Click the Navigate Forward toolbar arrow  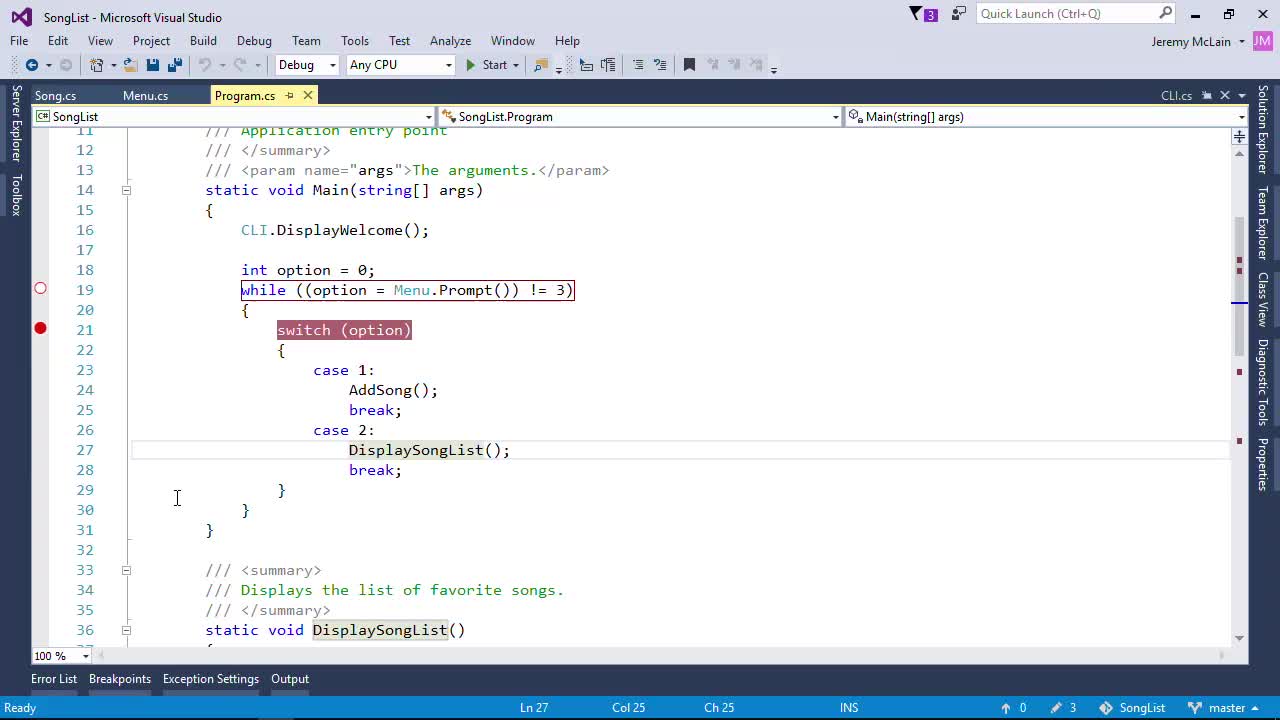[x=66, y=65]
